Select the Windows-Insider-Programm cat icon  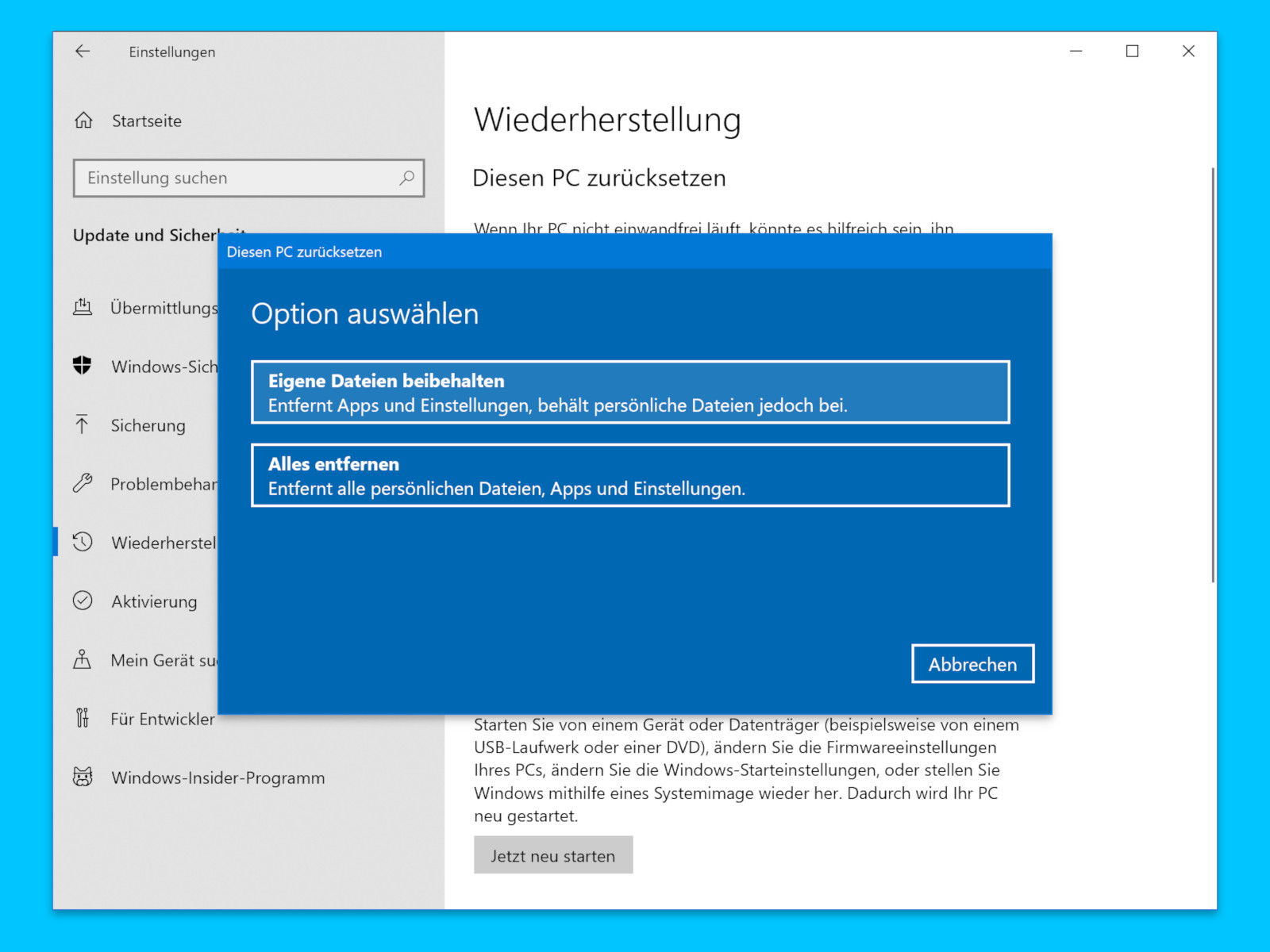click(83, 777)
